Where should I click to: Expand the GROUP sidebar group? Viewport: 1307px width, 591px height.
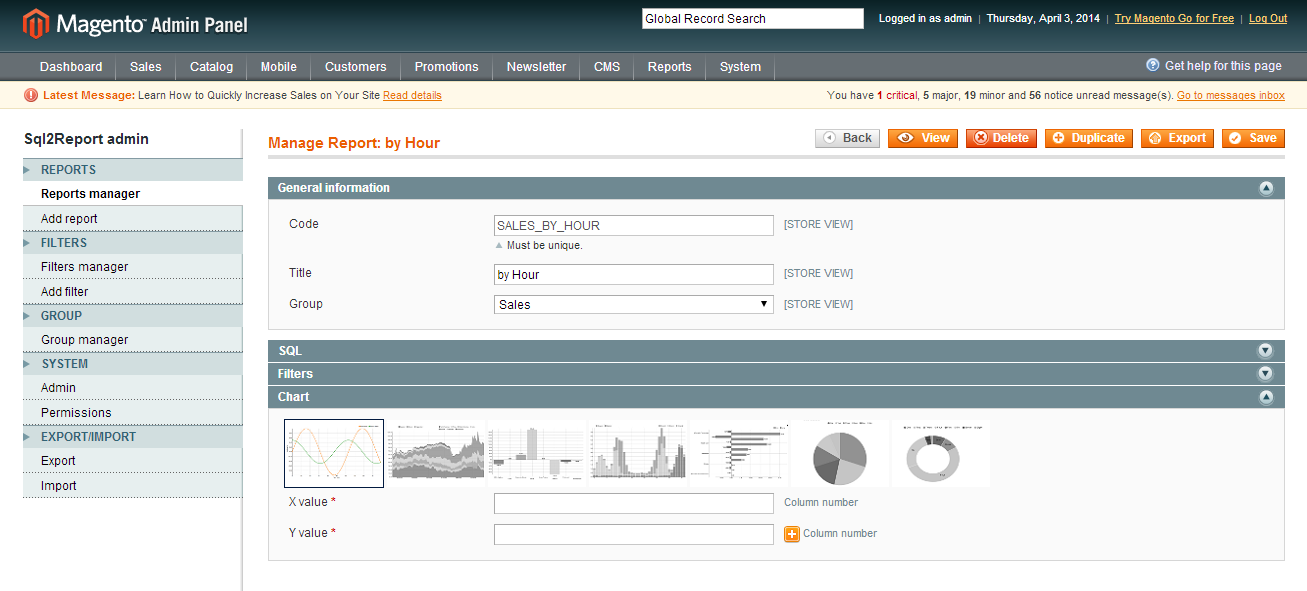coord(133,316)
